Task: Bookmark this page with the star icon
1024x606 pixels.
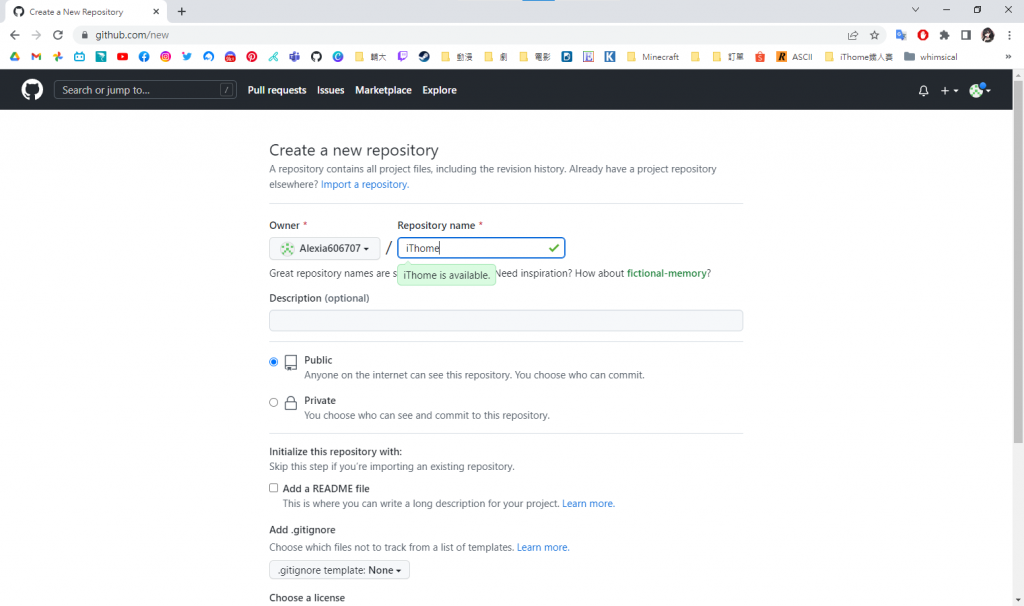Action: coord(874,35)
